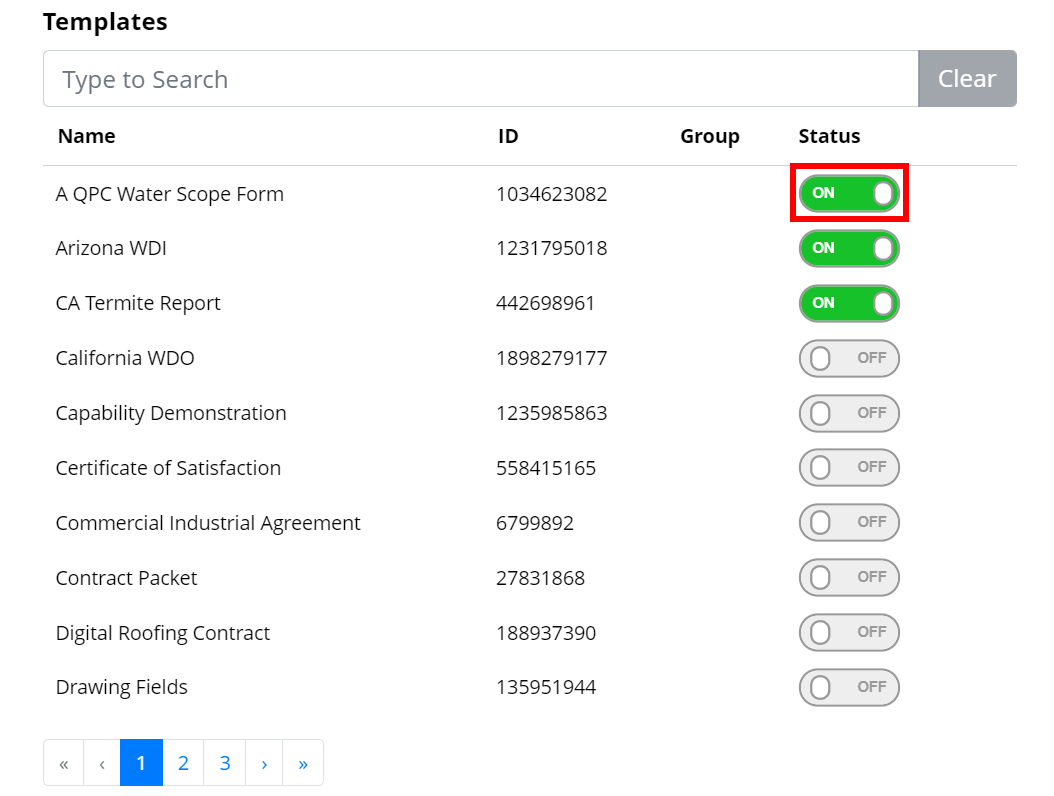Click ID 442698961
The height and width of the screenshot is (796, 1054).
pos(546,304)
